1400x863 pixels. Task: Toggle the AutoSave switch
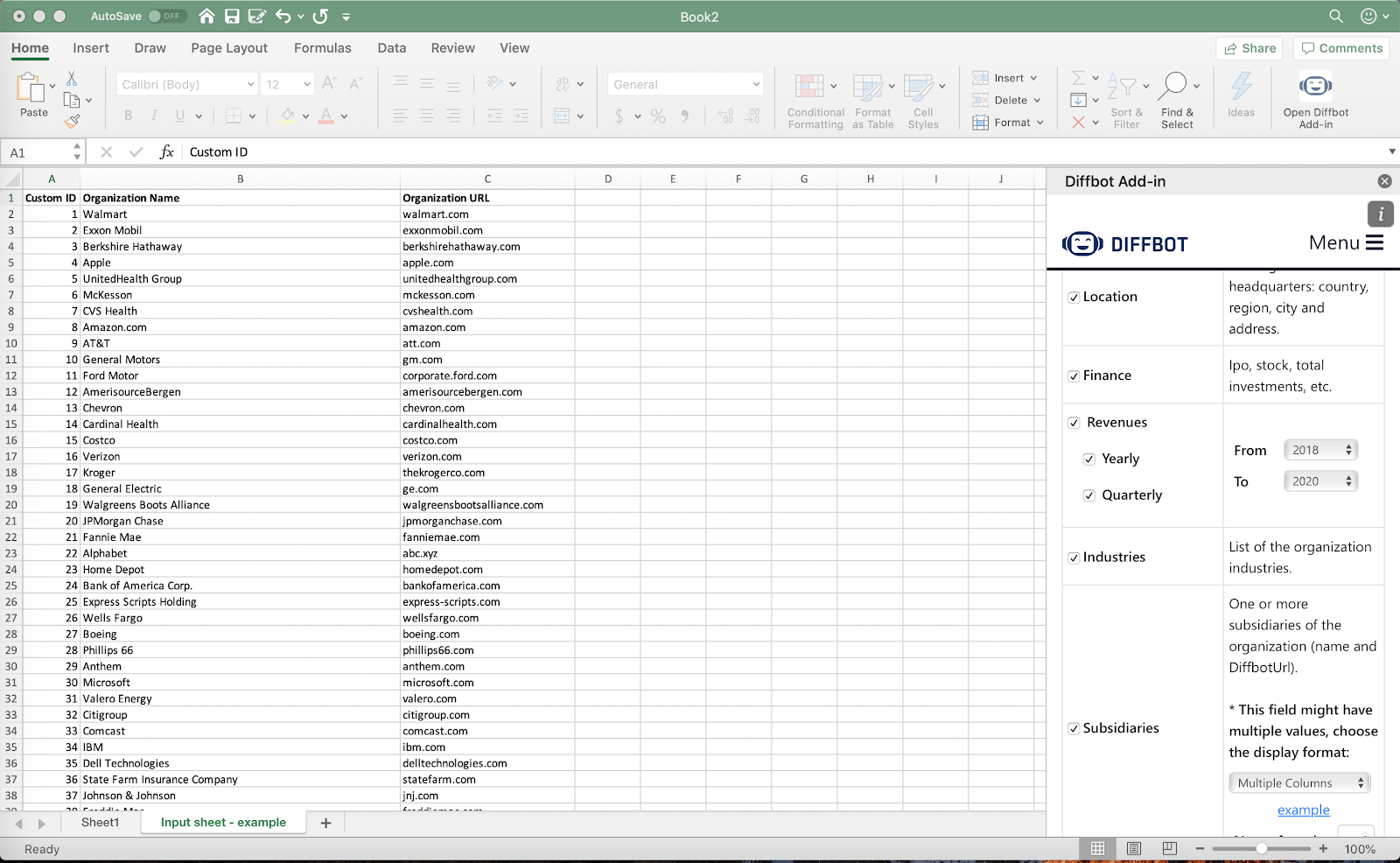[x=165, y=16]
